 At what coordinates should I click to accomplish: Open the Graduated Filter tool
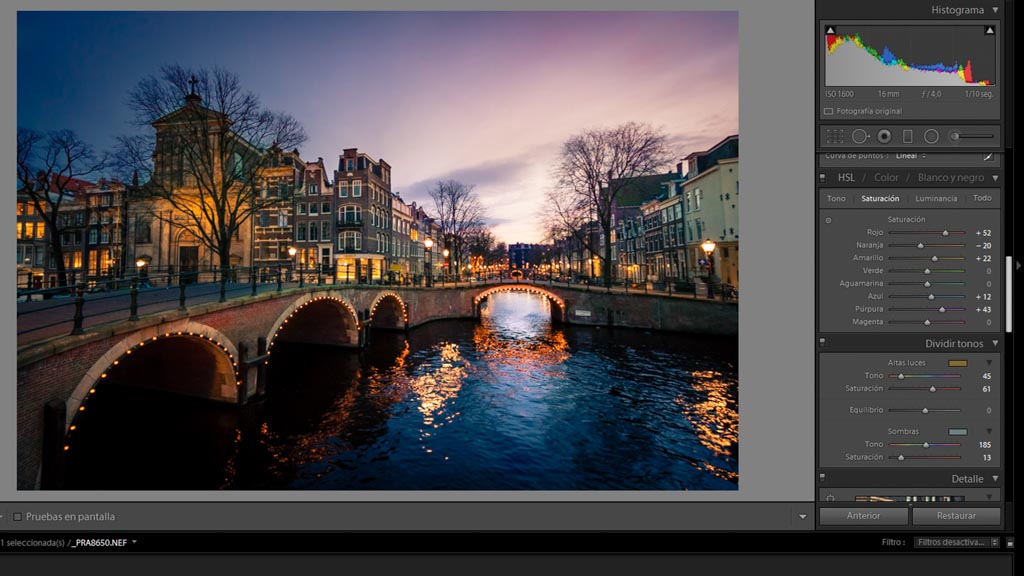[x=908, y=136]
